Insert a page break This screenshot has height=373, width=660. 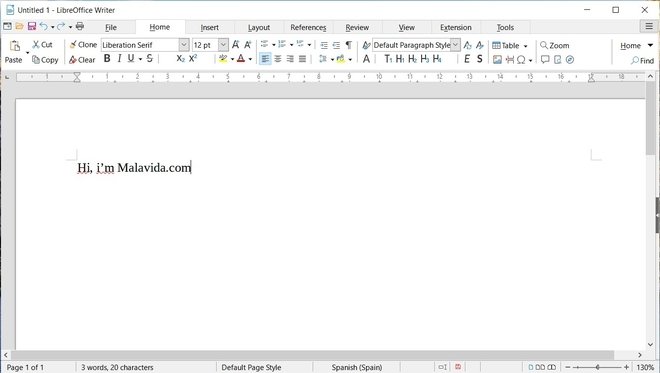509,59
